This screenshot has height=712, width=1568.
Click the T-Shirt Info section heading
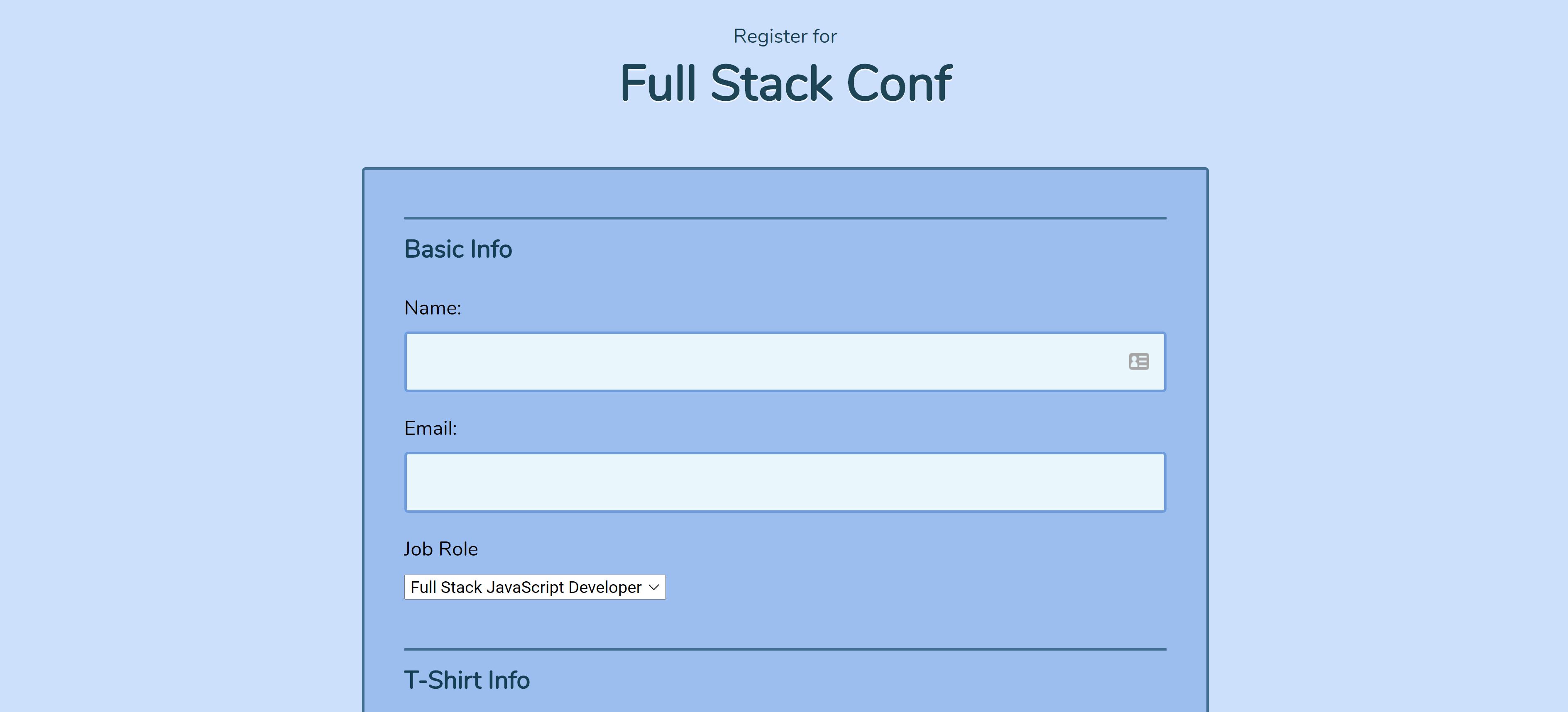point(467,680)
